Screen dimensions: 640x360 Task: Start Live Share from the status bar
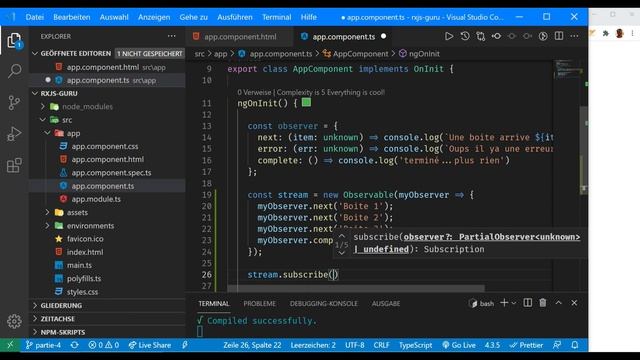click(150, 345)
